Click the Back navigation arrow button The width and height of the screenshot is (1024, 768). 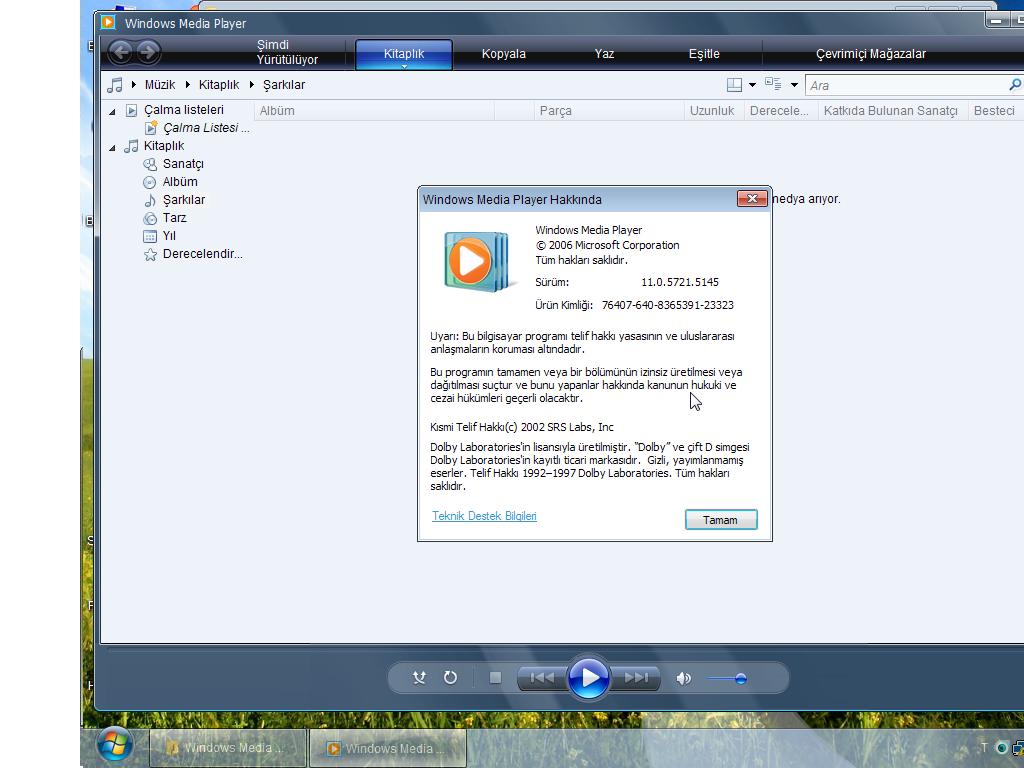pyautogui.click(x=121, y=52)
